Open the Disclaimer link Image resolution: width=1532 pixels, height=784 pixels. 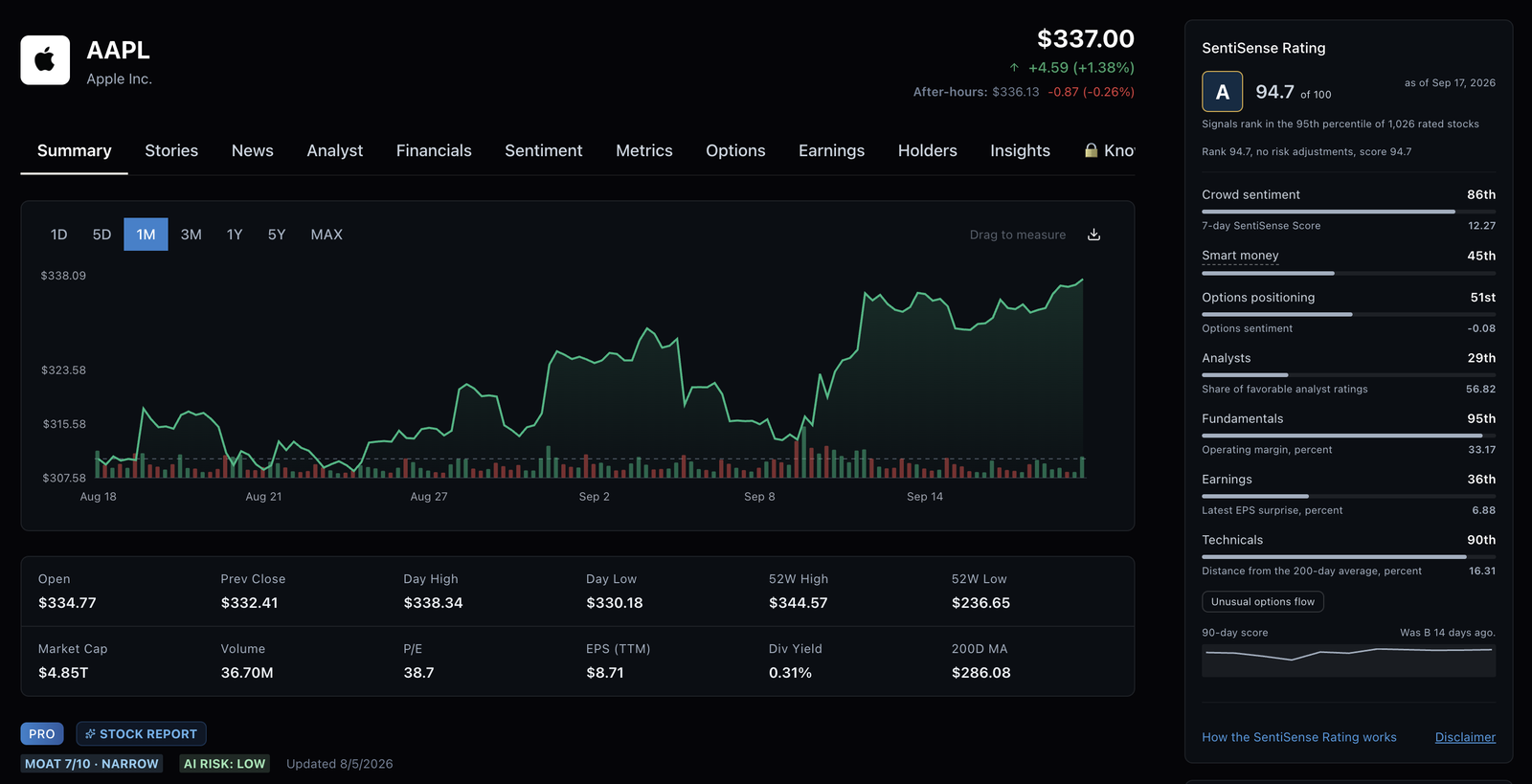coord(1465,737)
